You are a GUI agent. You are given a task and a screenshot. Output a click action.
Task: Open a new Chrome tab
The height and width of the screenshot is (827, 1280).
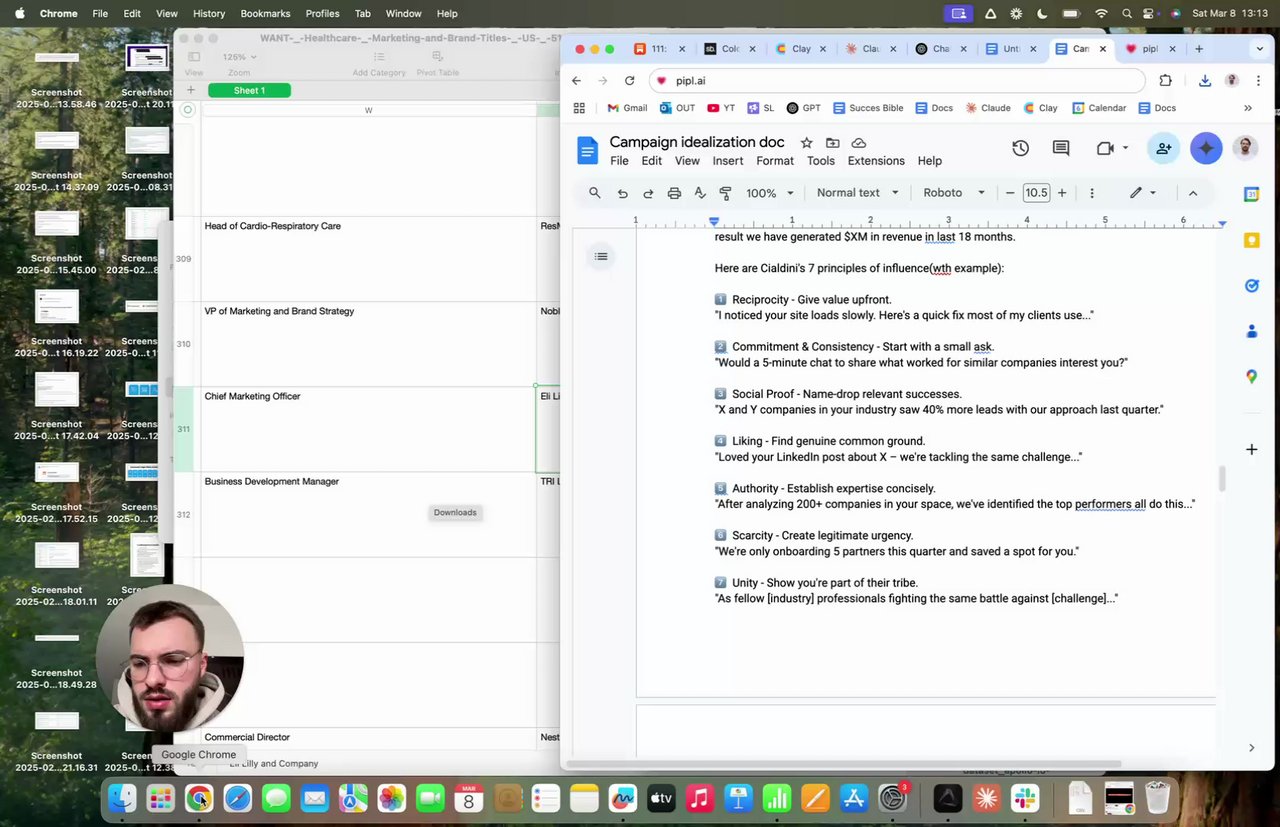(1198, 49)
